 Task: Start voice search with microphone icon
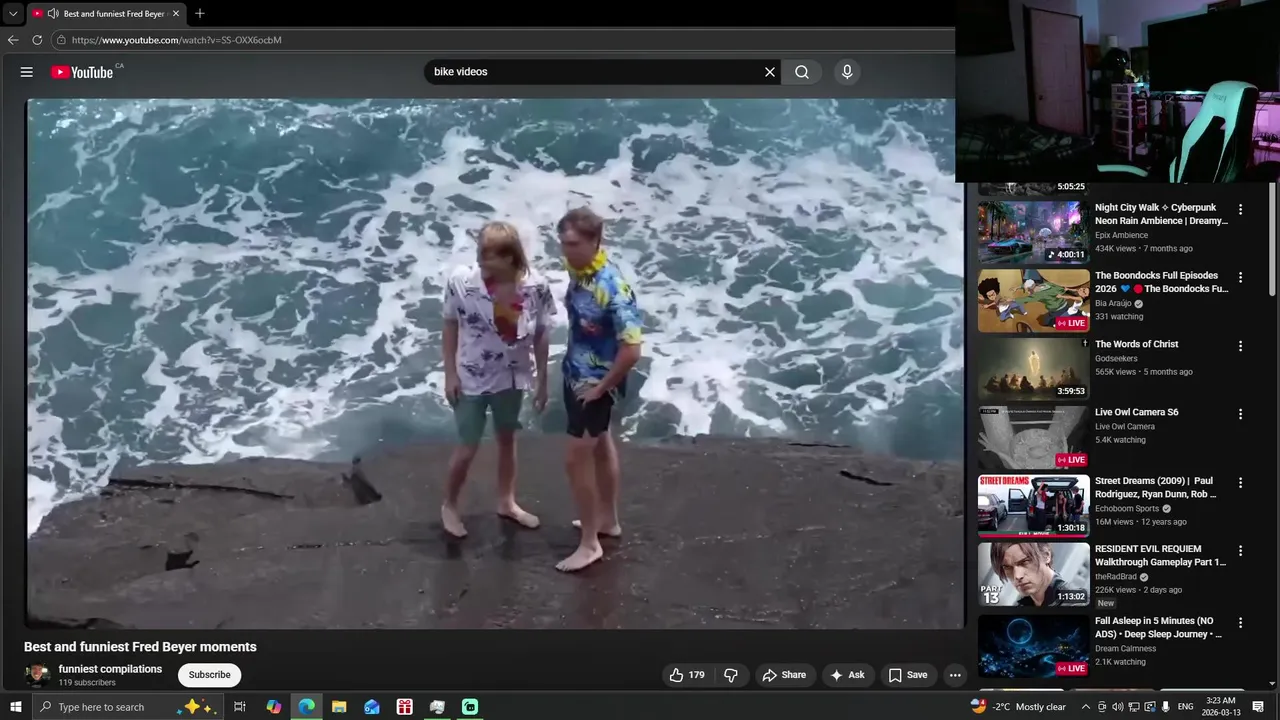click(x=847, y=72)
